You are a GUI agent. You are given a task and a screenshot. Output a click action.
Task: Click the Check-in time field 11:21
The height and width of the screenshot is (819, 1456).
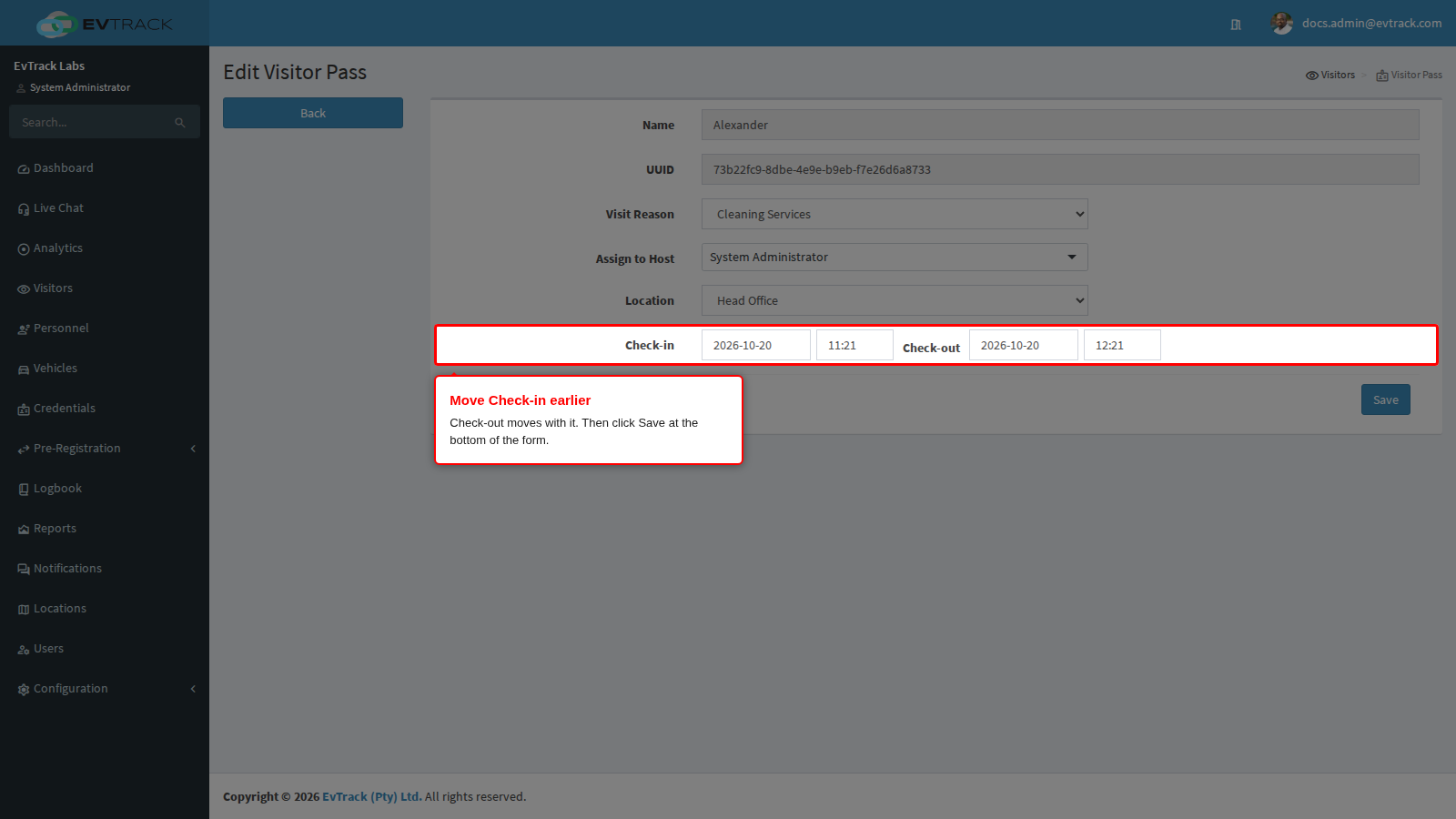point(854,345)
